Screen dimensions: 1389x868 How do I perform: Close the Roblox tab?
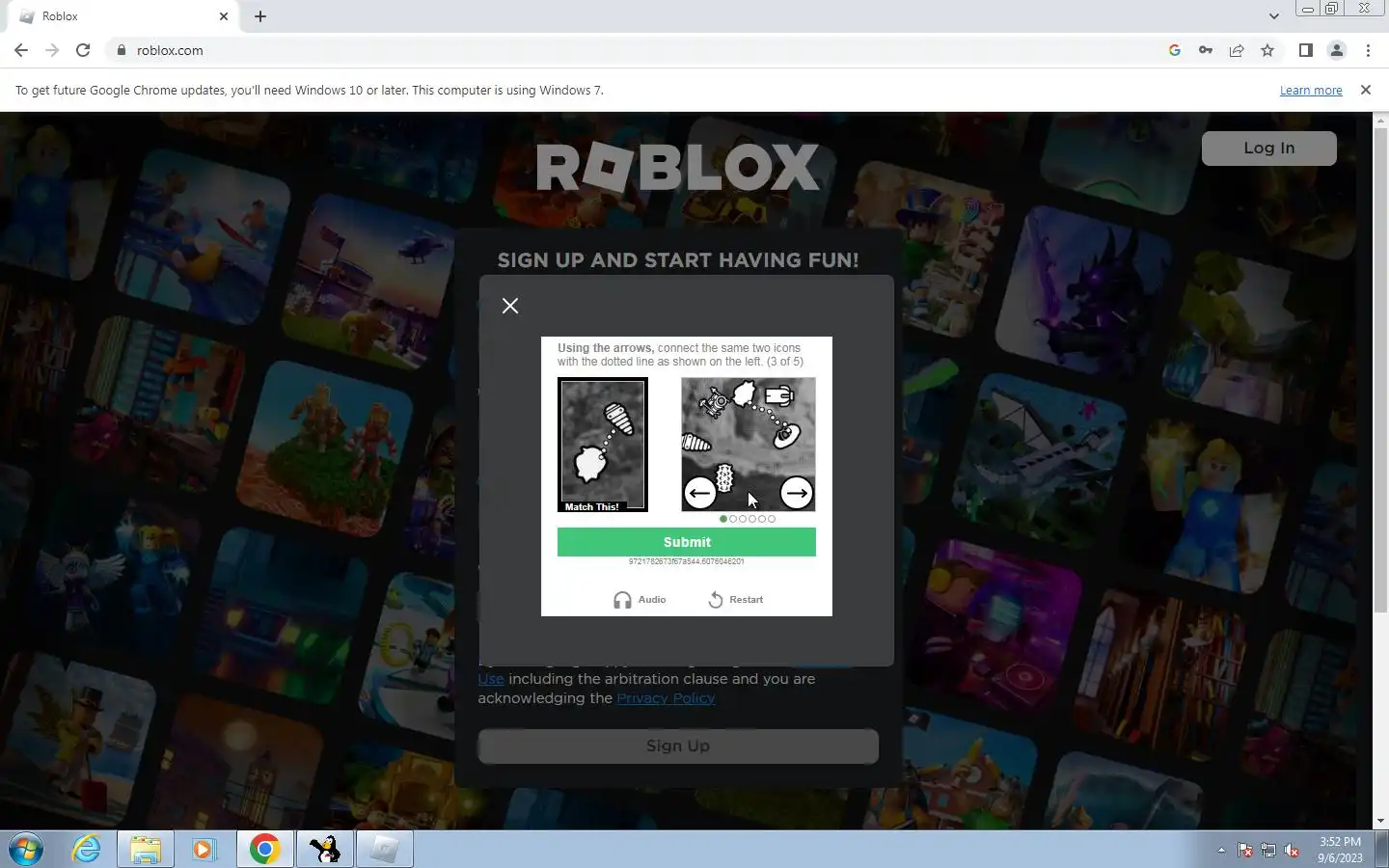pyautogui.click(x=224, y=16)
